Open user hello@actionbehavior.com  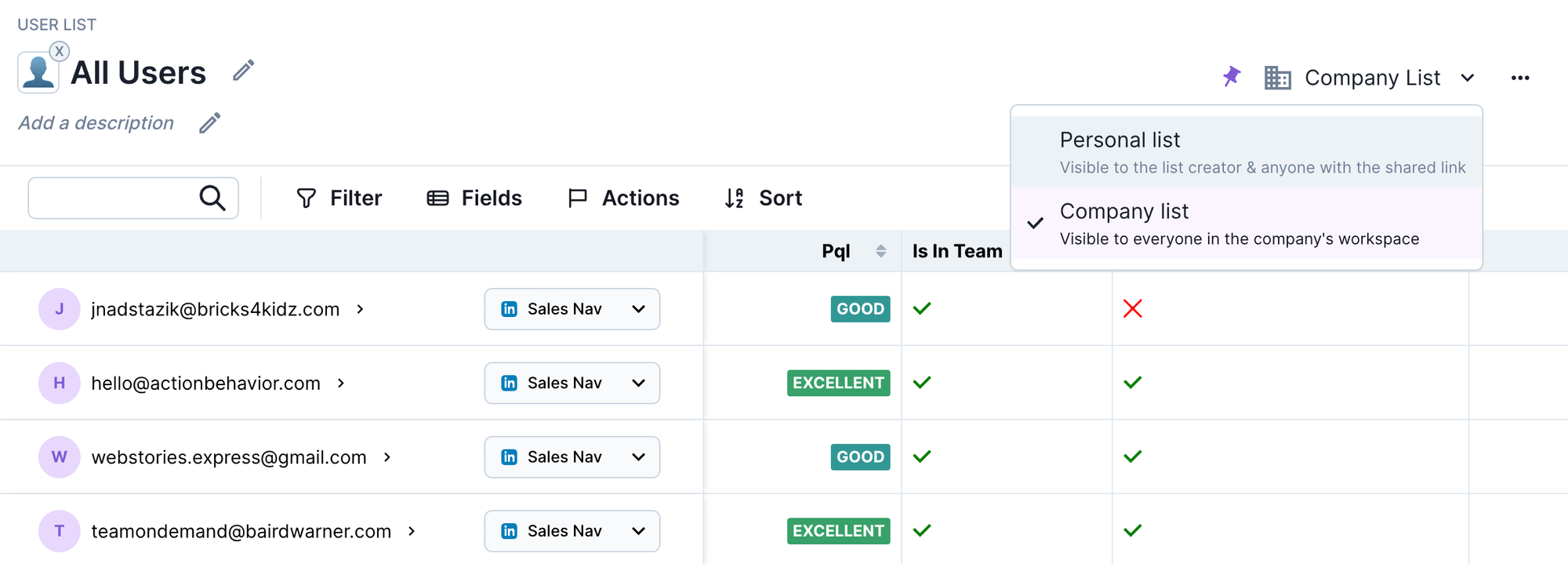tap(206, 383)
